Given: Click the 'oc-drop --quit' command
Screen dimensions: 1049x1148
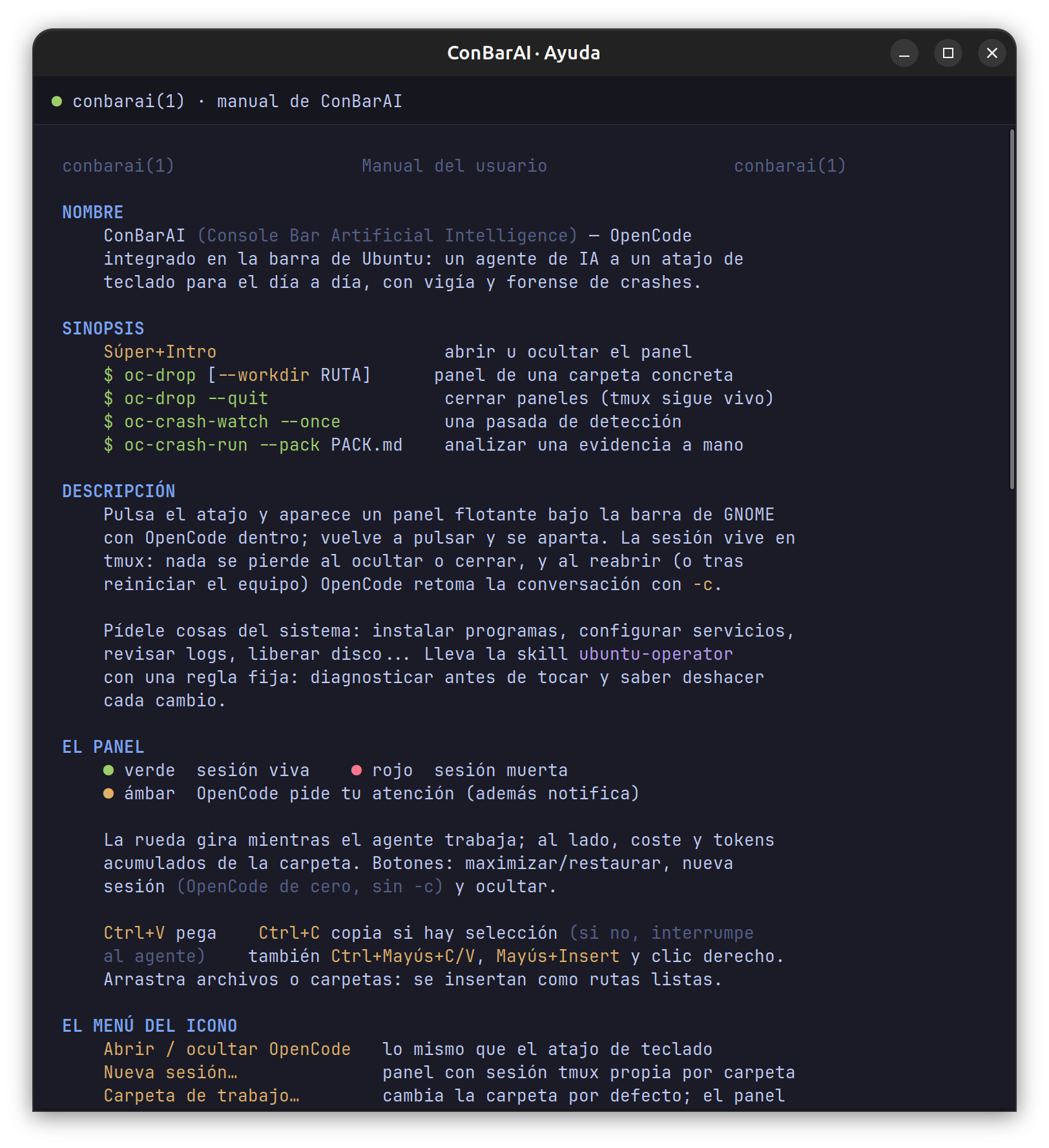Looking at the screenshot, I should tap(196, 398).
